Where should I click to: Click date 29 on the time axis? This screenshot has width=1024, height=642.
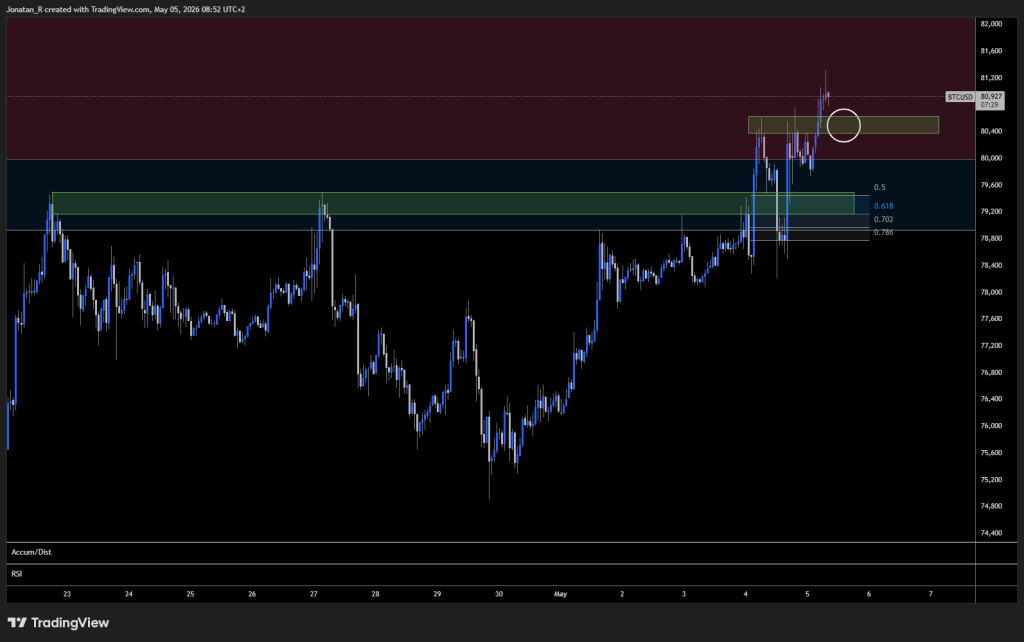point(437,594)
